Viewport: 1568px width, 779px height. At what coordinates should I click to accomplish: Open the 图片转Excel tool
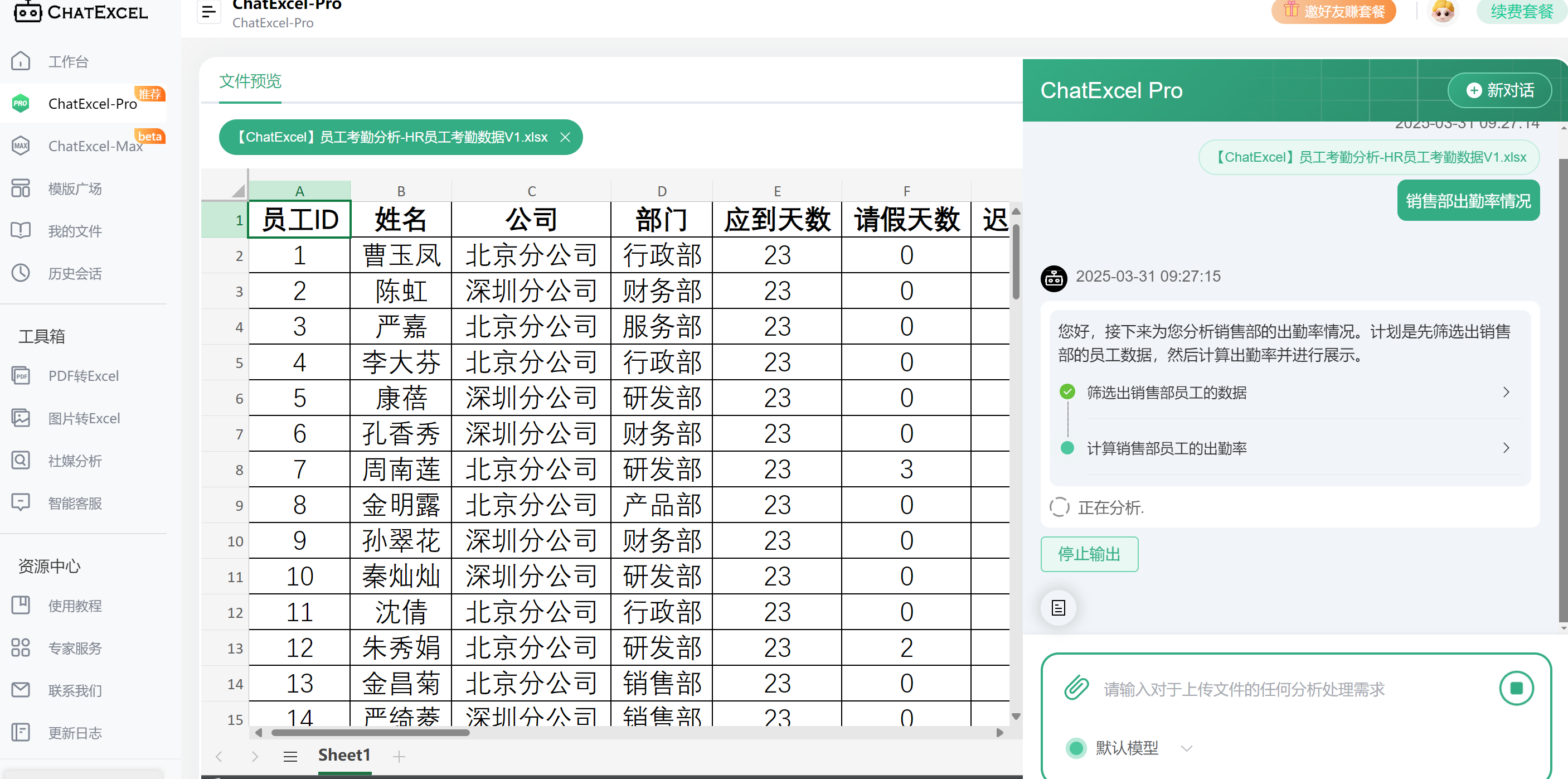pos(84,418)
